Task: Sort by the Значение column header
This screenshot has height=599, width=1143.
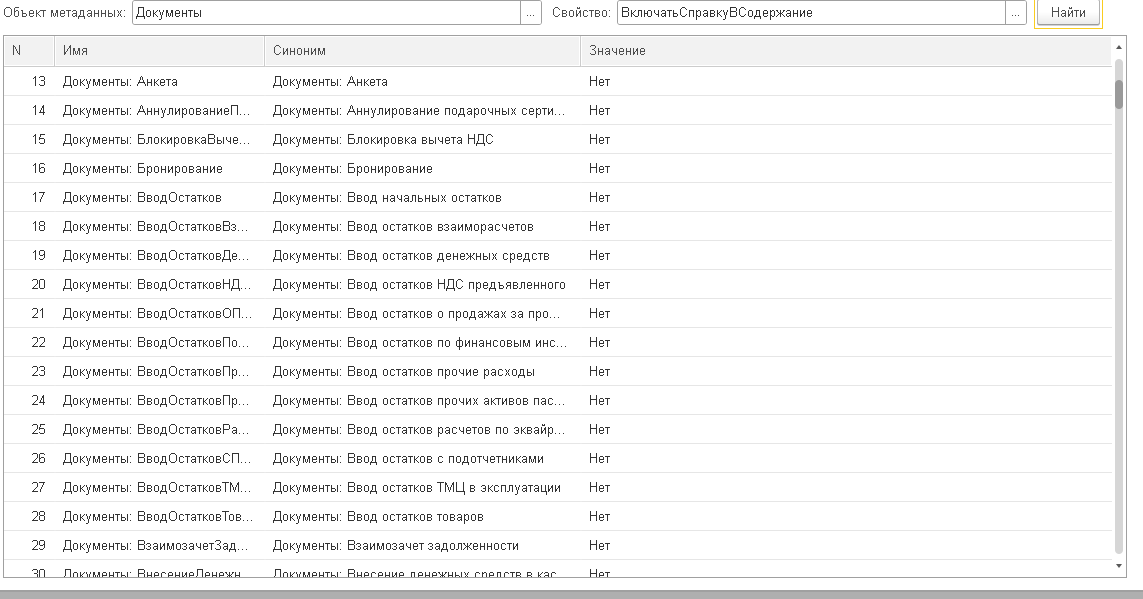Action: [x=846, y=51]
